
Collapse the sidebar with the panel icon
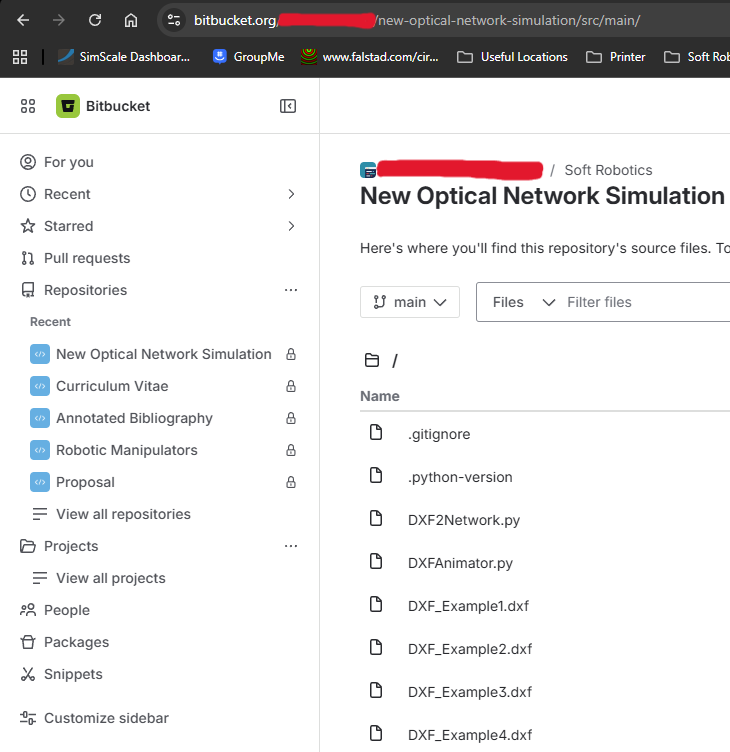288,106
